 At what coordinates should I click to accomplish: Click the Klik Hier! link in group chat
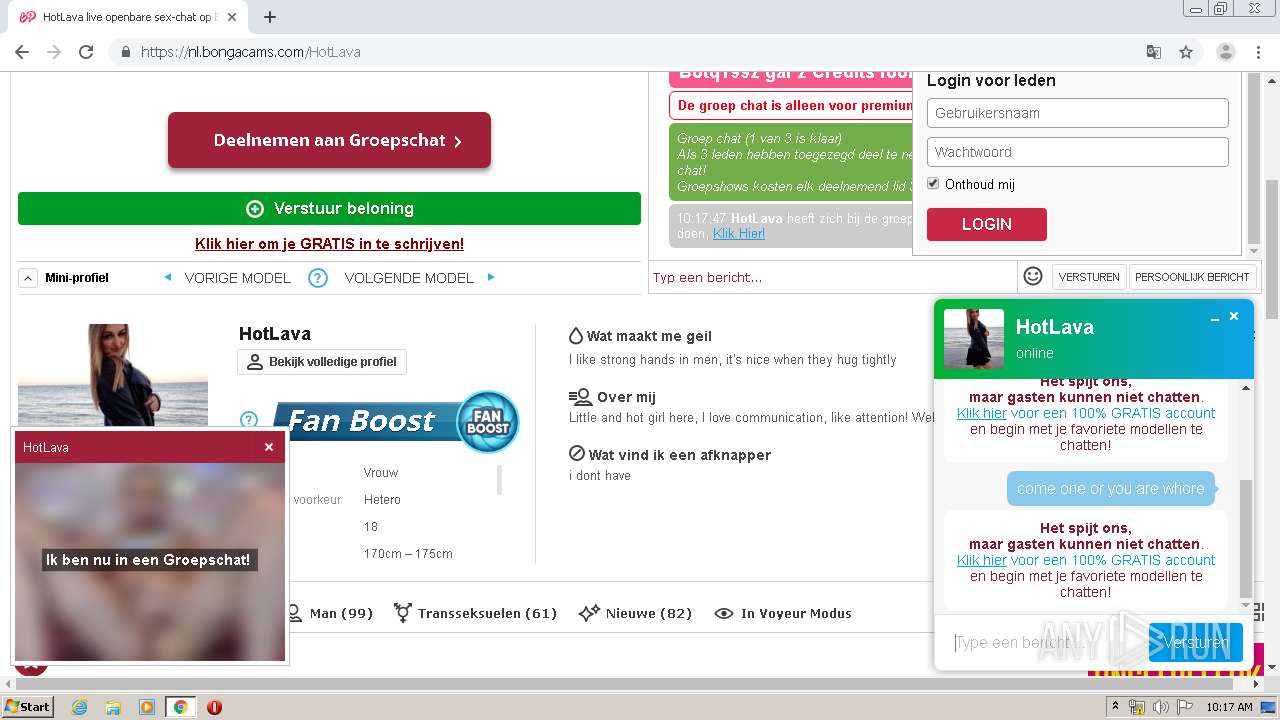738,233
